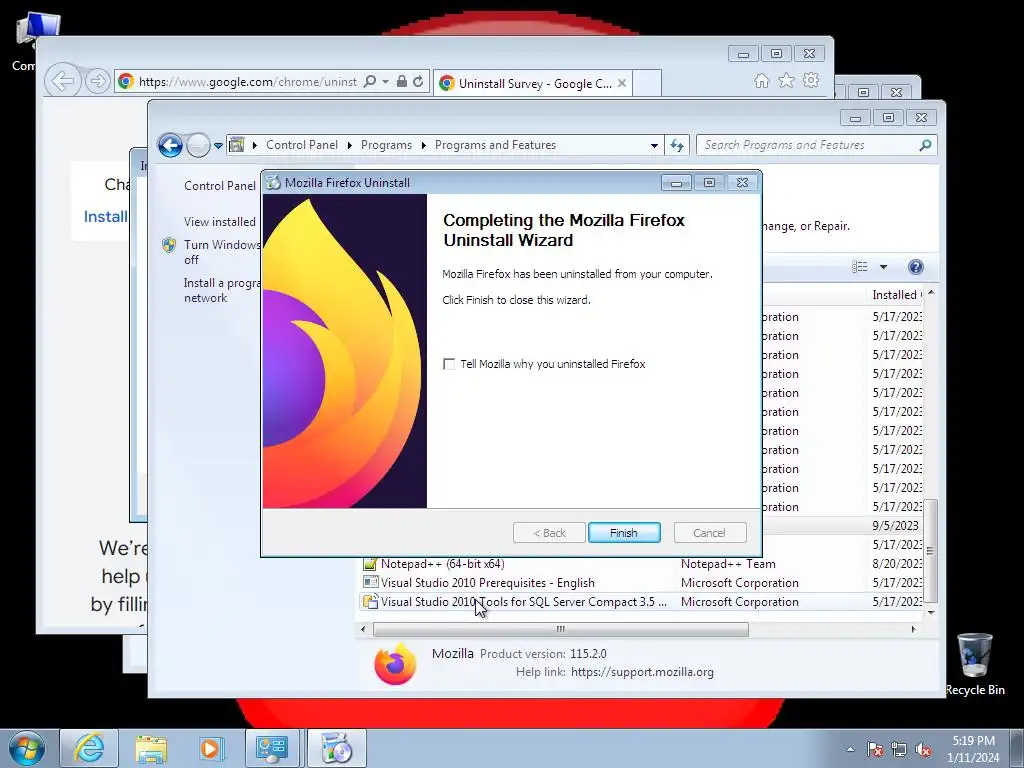Click https://support.mozilla.org help link
Viewport: 1024px width, 768px height.
(x=642, y=672)
